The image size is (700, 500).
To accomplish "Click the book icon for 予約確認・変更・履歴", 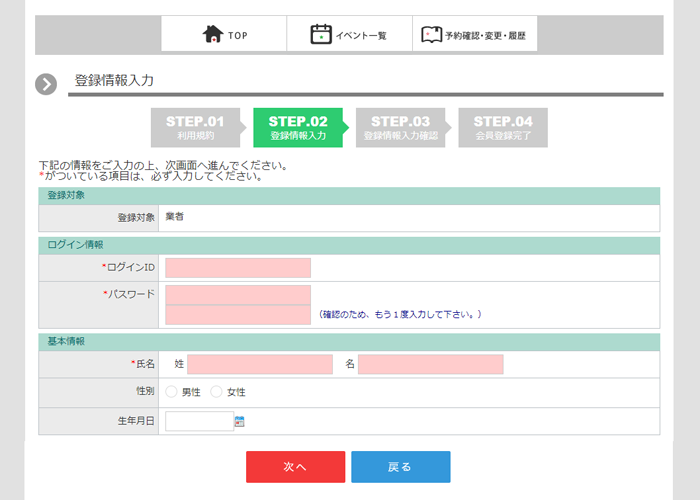I will 430,35.
